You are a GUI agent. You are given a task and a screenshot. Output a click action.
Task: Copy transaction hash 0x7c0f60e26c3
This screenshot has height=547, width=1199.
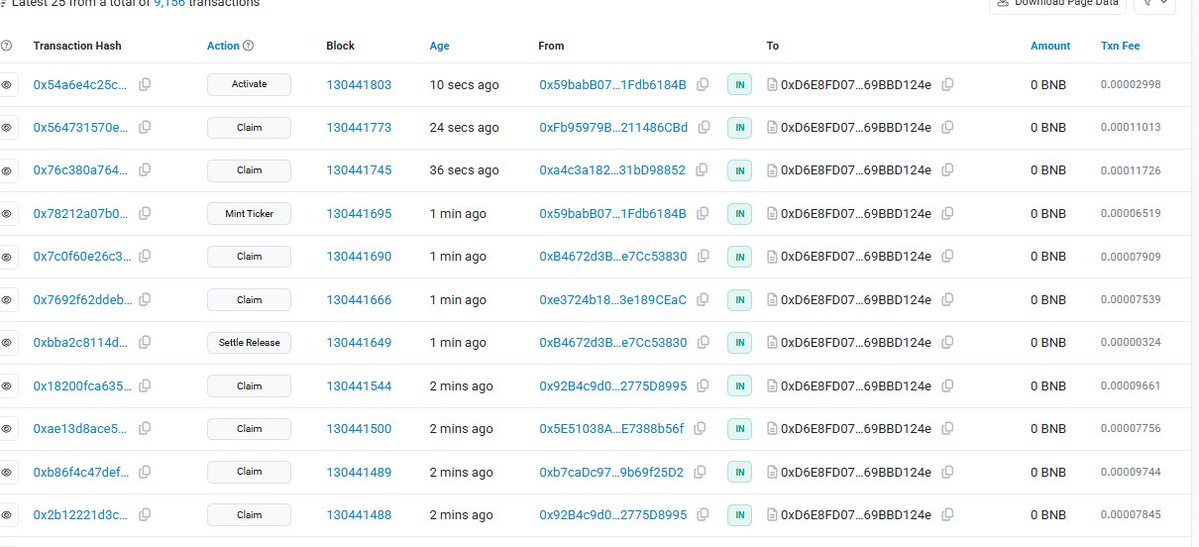pos(145,256)
